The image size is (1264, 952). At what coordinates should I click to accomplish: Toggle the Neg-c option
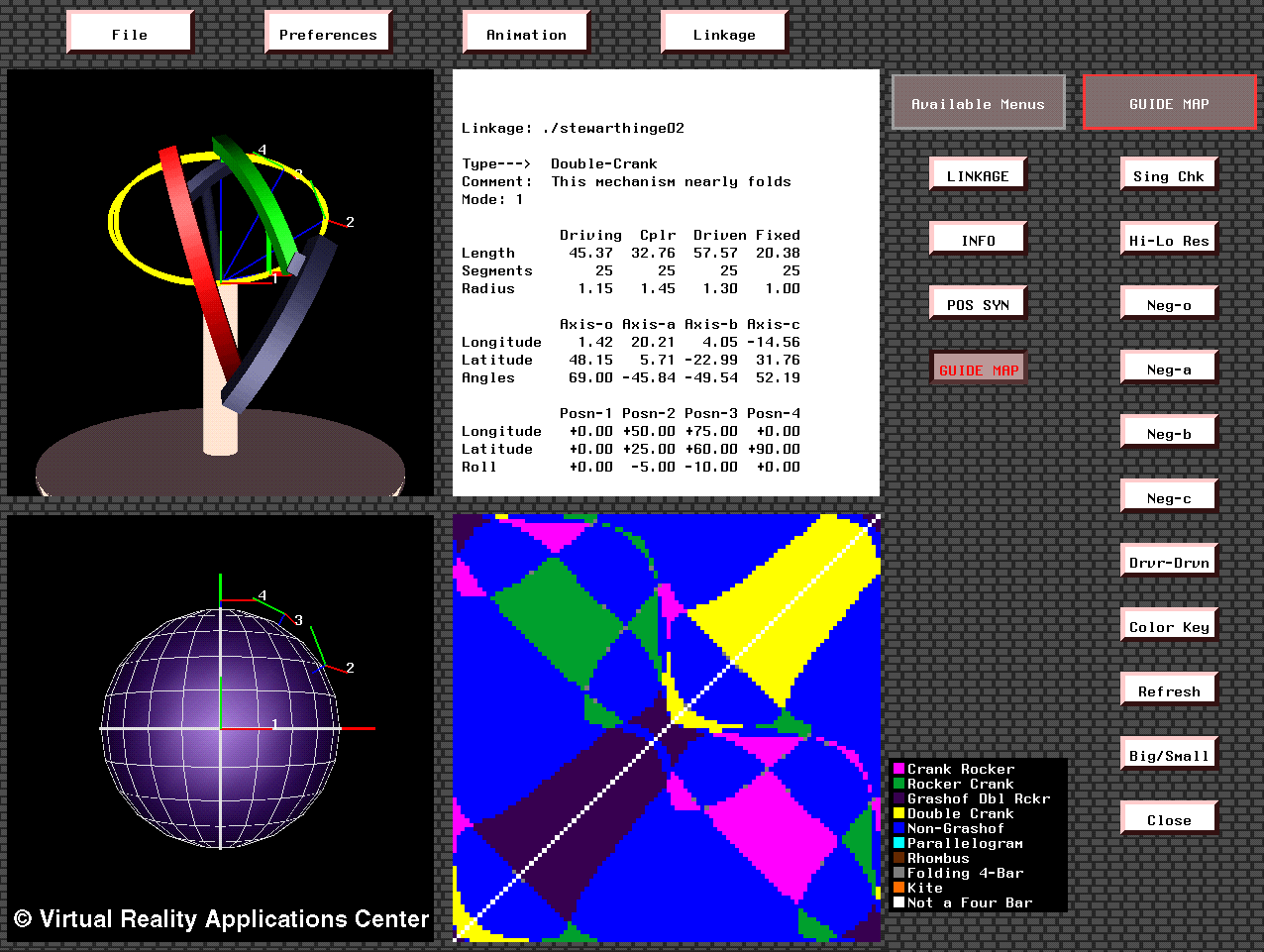[x=1169, y=497]
